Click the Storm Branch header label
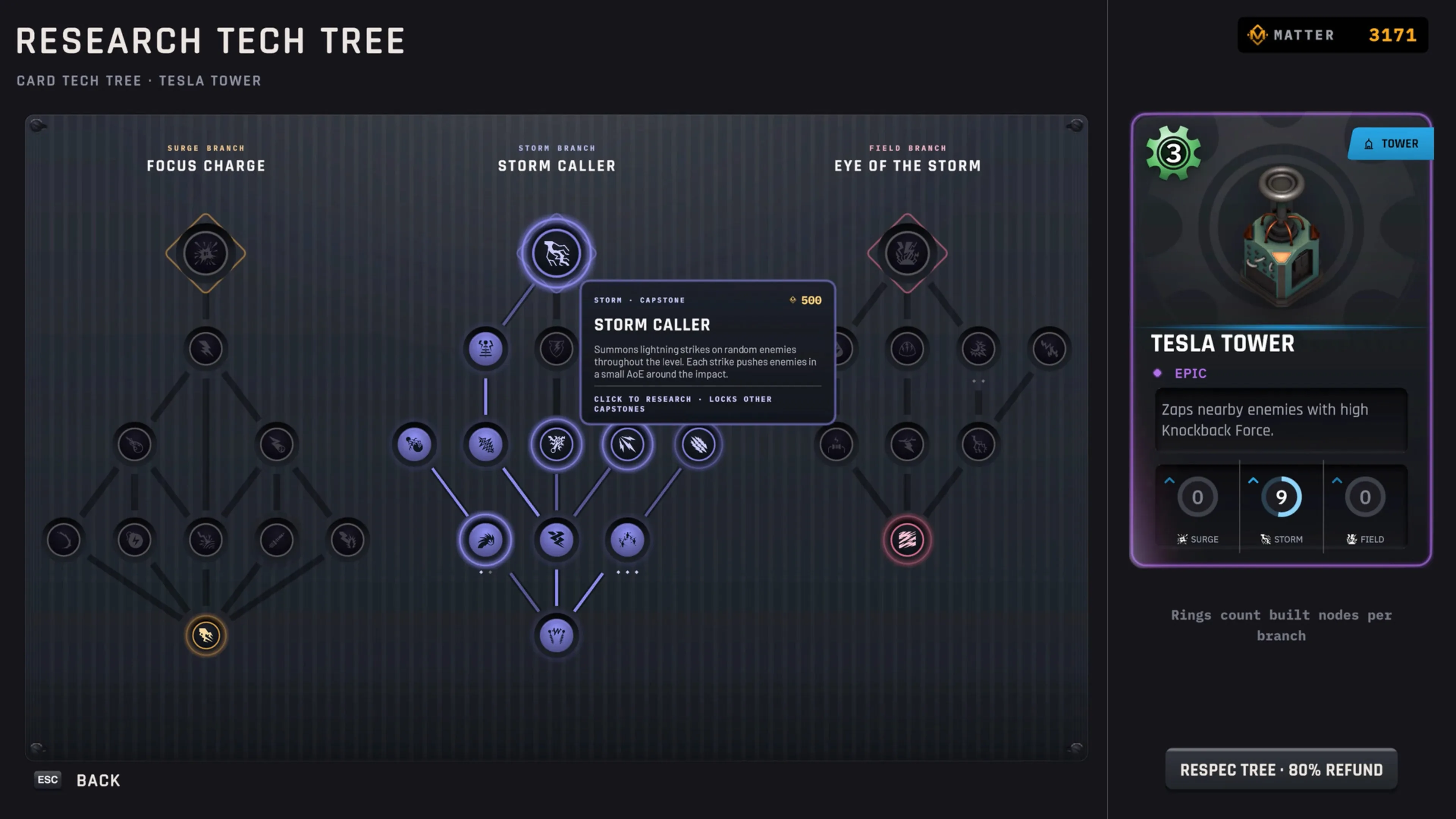The image size is (1456, 819). point(557,148)
